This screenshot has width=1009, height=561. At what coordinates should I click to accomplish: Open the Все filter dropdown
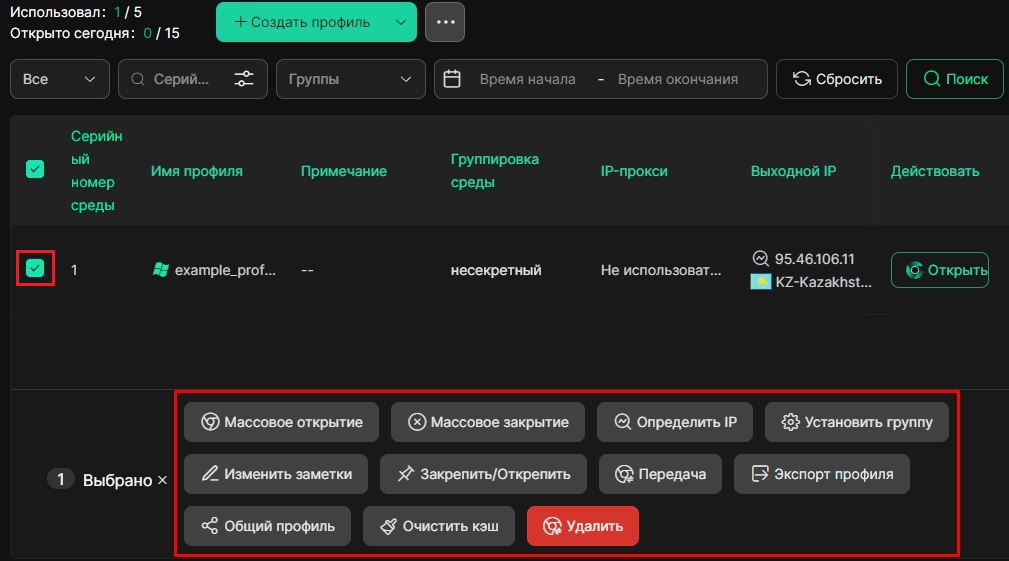click(x=59, y=79)
